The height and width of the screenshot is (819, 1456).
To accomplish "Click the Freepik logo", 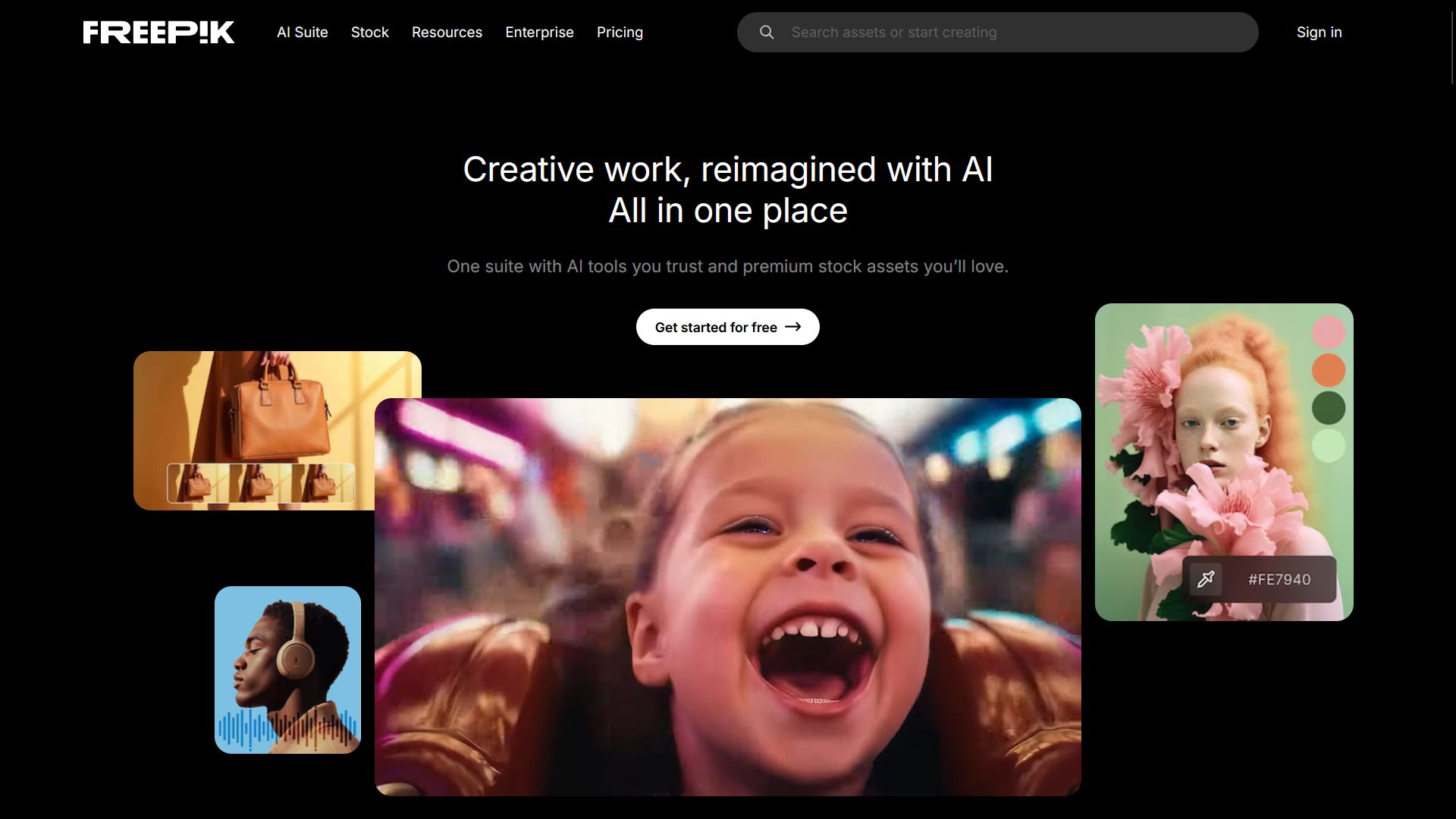I will tap(158, 32).
